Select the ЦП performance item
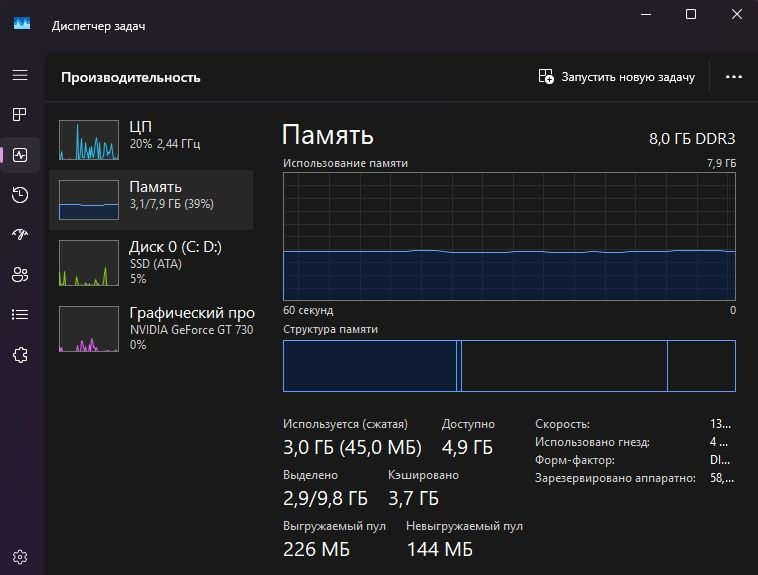 151,140
